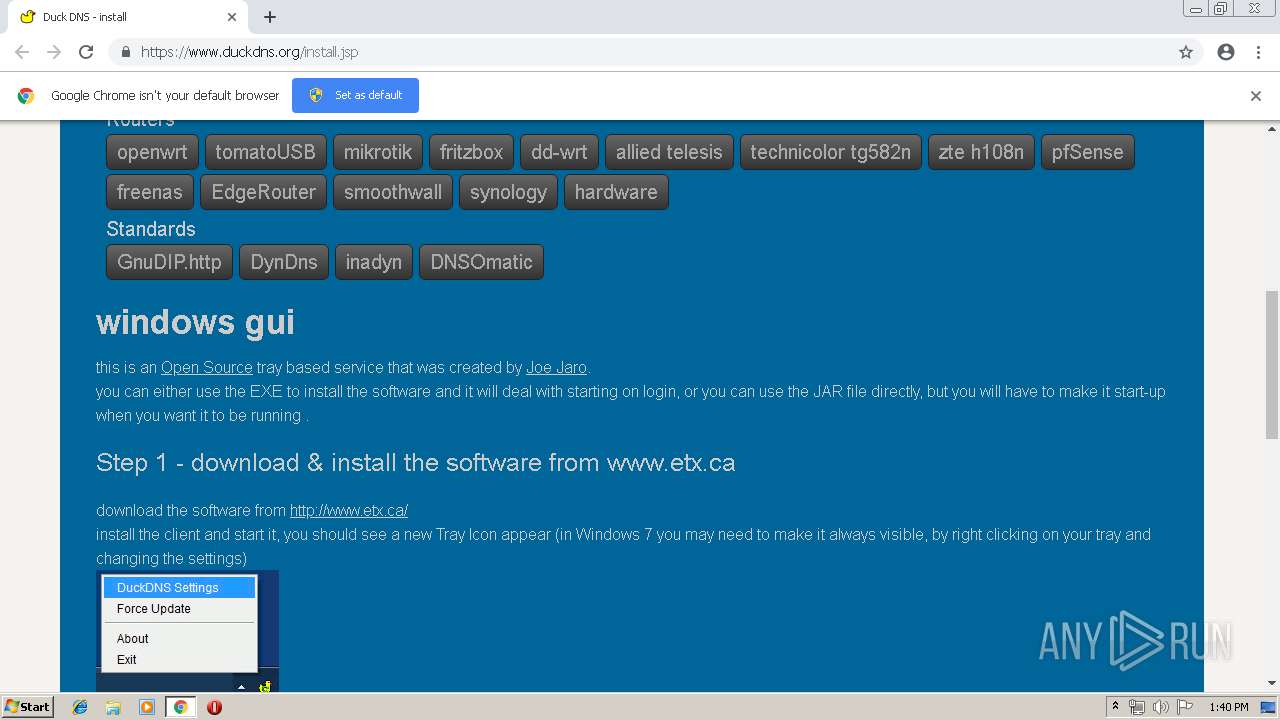Open the synology instructions
Image resolution: width=1280 pixels, height=720 pixels.
pyautogui.click(x=508, y=192)
